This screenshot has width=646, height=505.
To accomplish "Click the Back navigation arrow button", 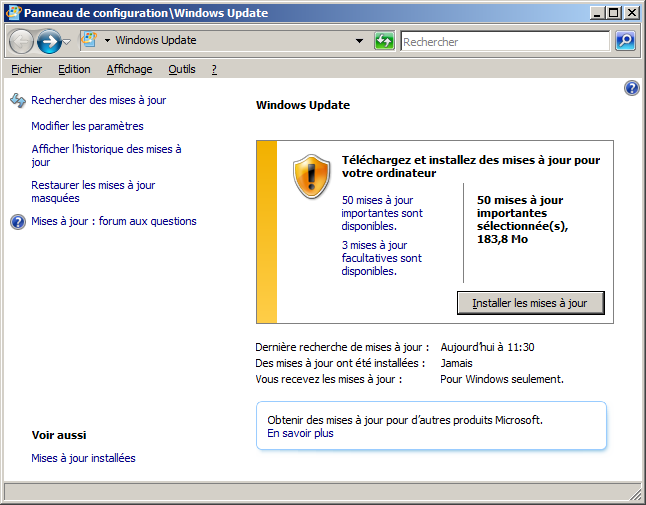I will (x=21, y=41).
